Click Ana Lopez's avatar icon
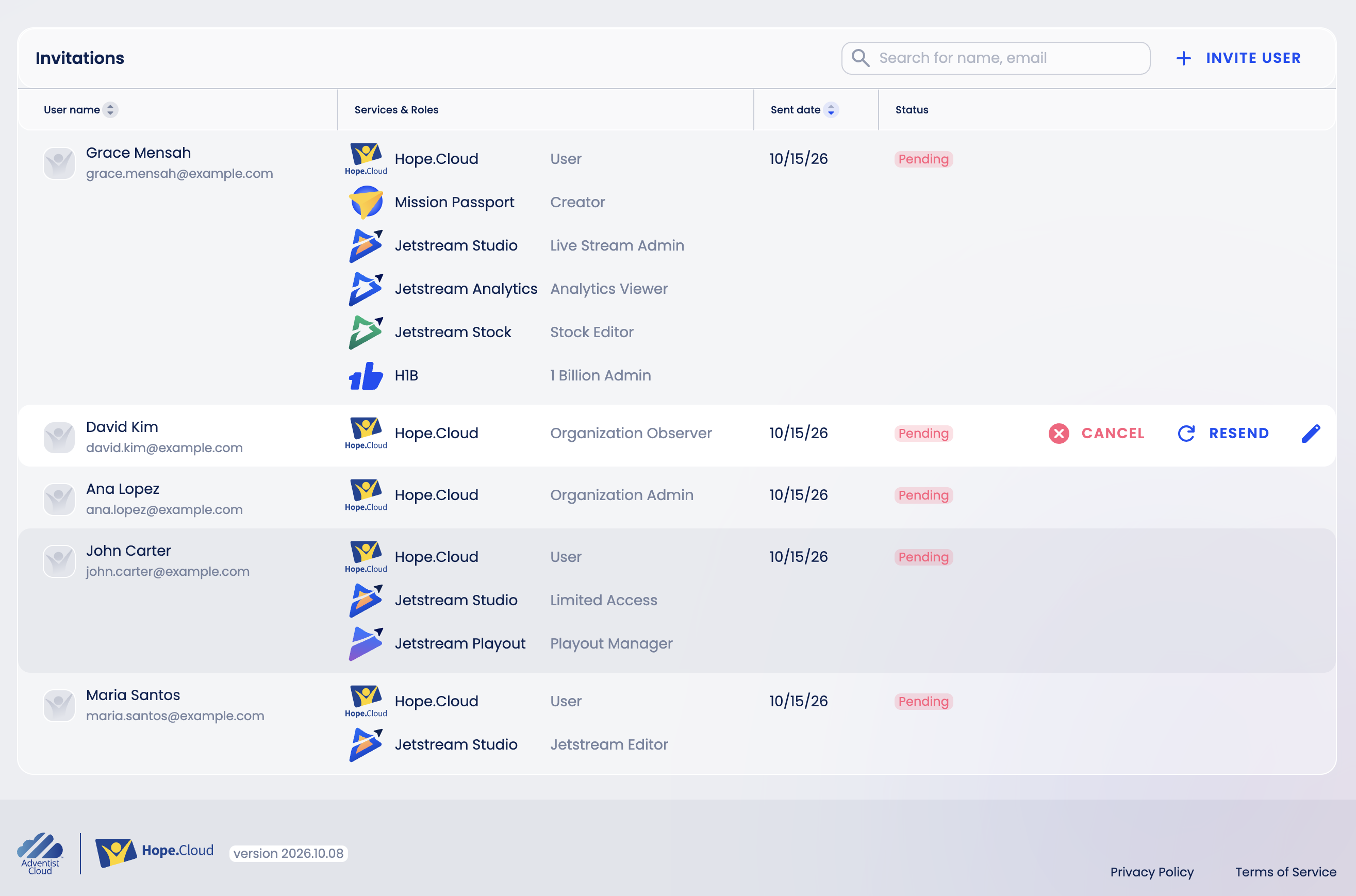The image size is (1356, 896). 59,500
